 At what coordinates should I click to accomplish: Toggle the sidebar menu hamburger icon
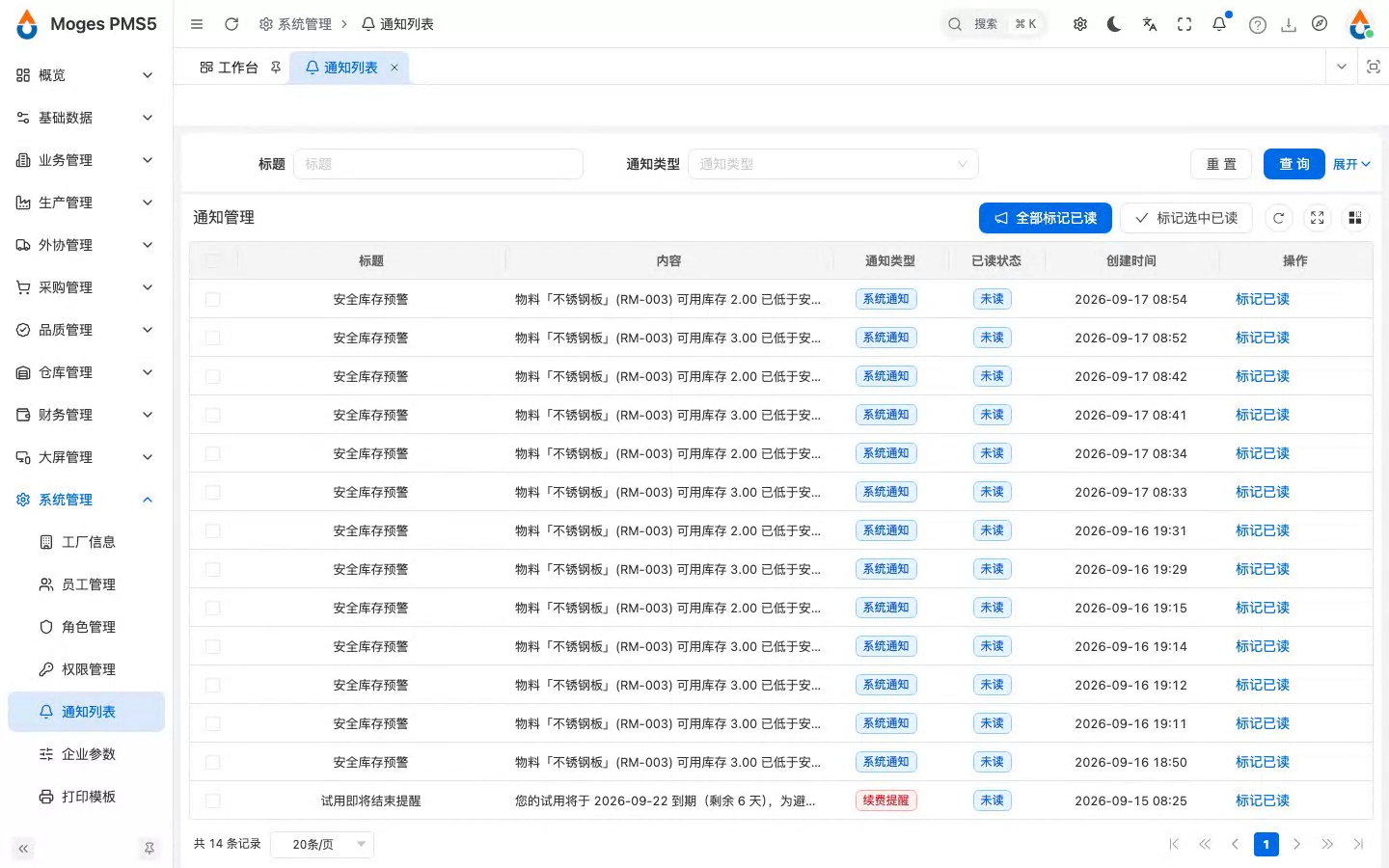[197, 24]
